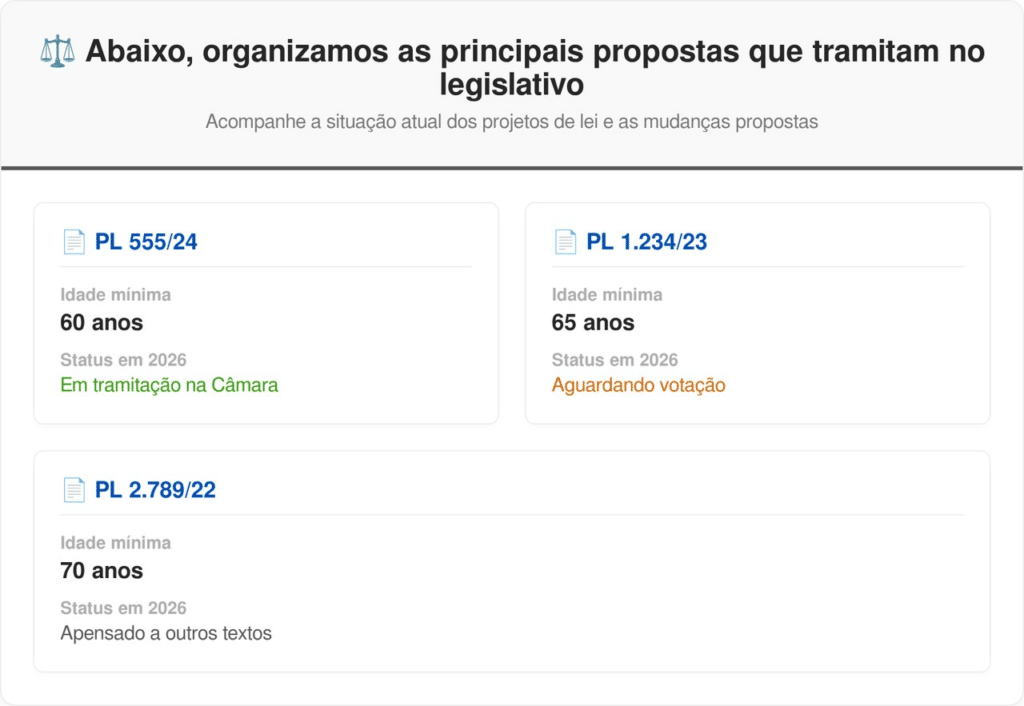The image size is (1024, 706).
Task: Click document icon beside PL 2.789/22
Action: pos(74,490)
